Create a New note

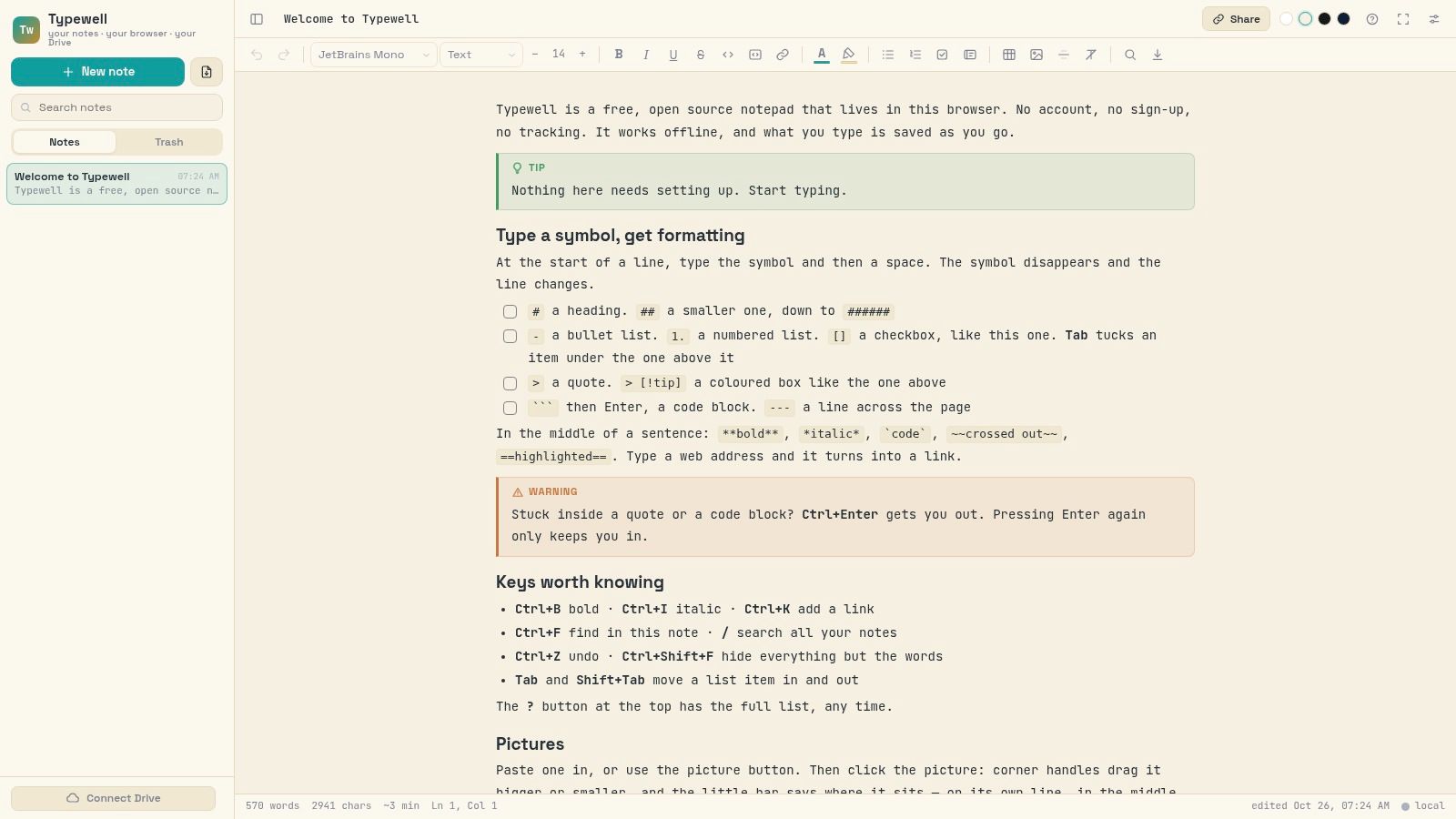[98, 72]
